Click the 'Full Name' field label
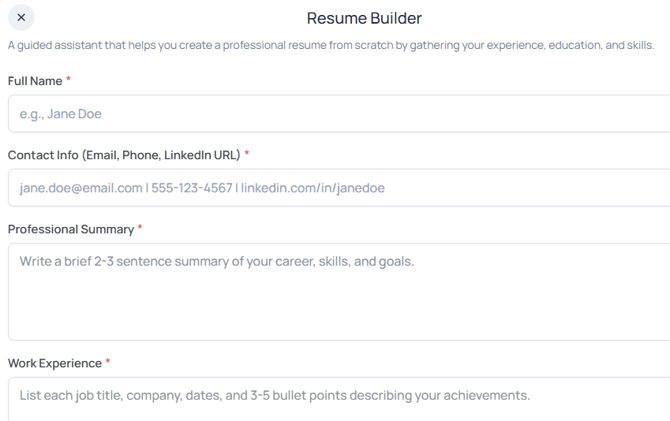Screen dimensions: 670x421 (35, 81)
